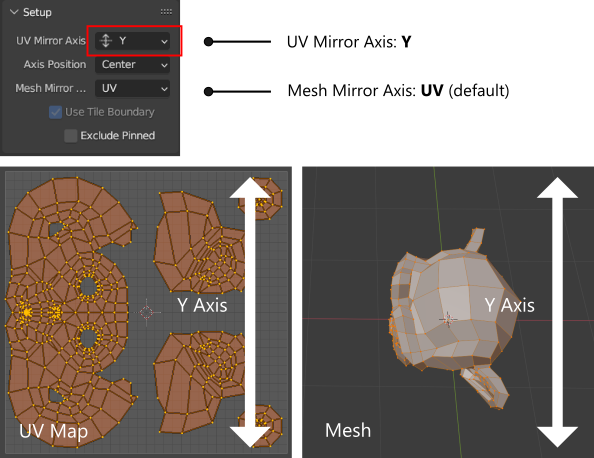Enable the Exclude Pinned checkbox
The image size is (594, 458).
pos(71,136)
